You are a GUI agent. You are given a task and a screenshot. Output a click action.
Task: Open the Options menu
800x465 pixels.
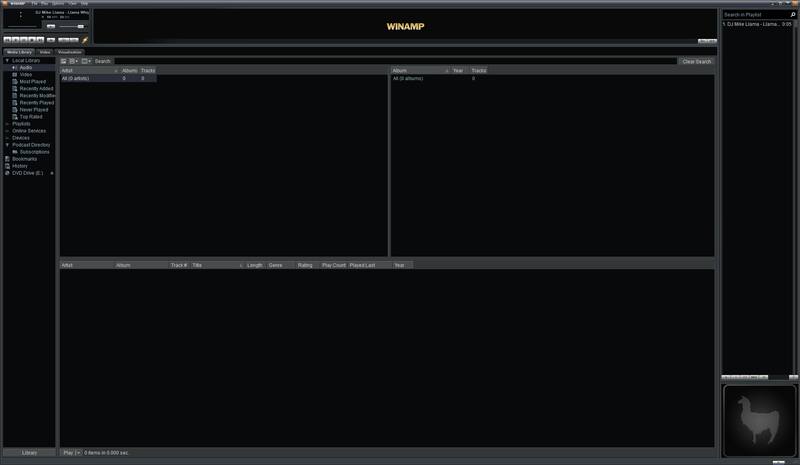coord(58,4)
